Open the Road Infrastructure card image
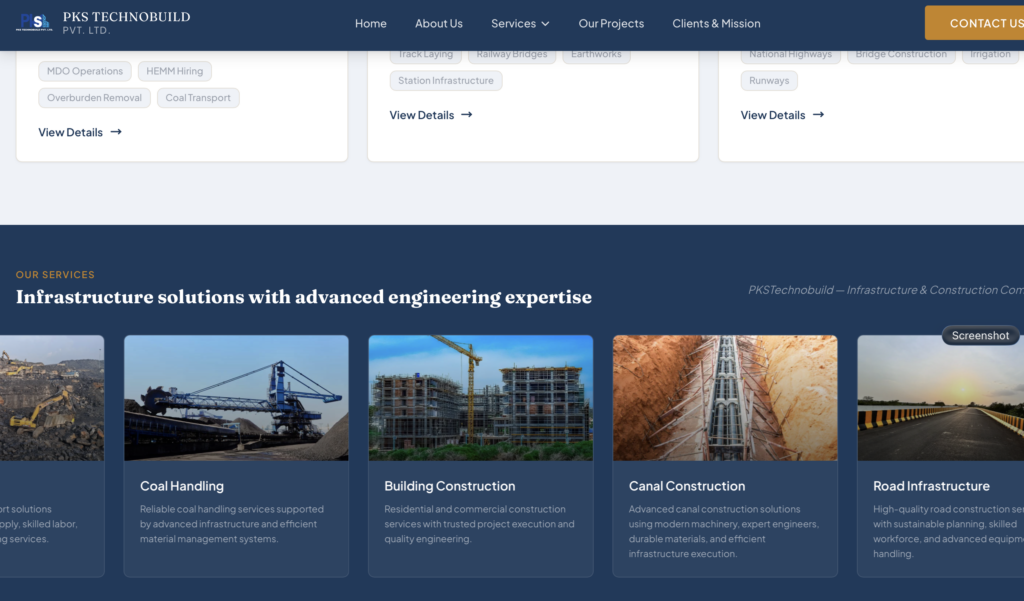The image size is (1024, 601). click(x=940, y=398)
